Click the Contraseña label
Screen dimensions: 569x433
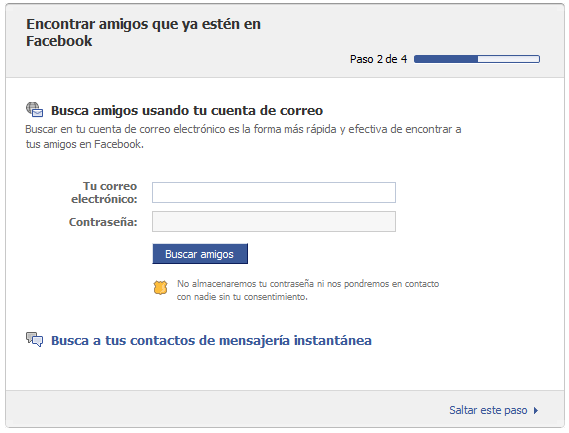tap(103, 222)
